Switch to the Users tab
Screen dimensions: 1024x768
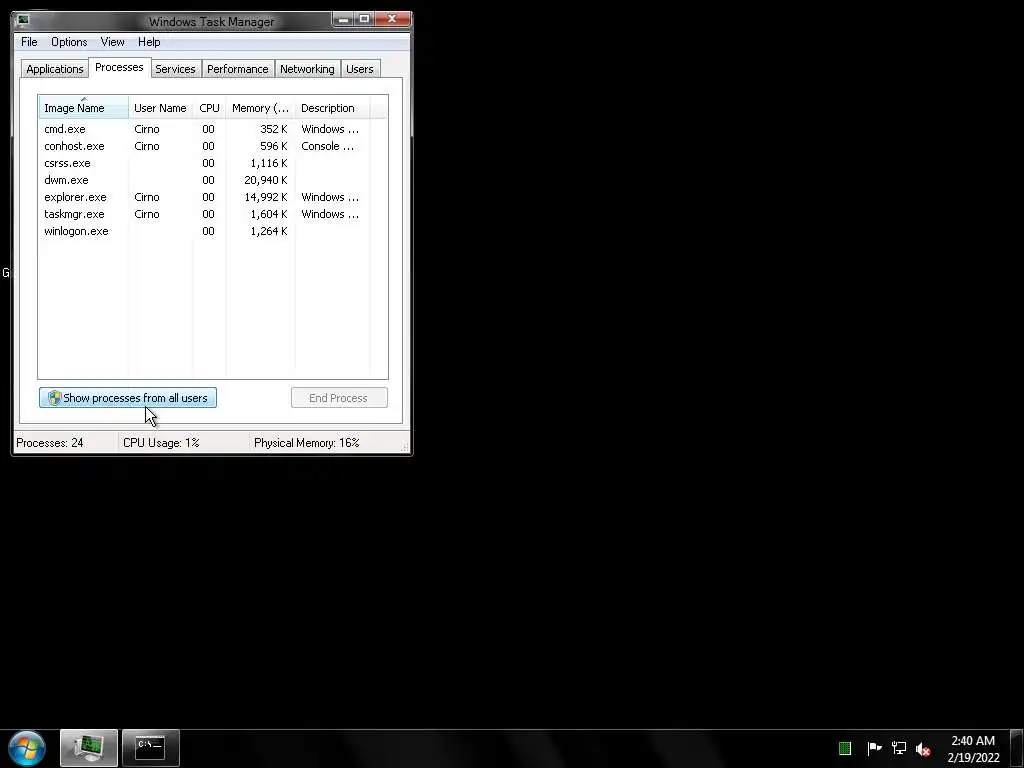click(x=360, y=69)
